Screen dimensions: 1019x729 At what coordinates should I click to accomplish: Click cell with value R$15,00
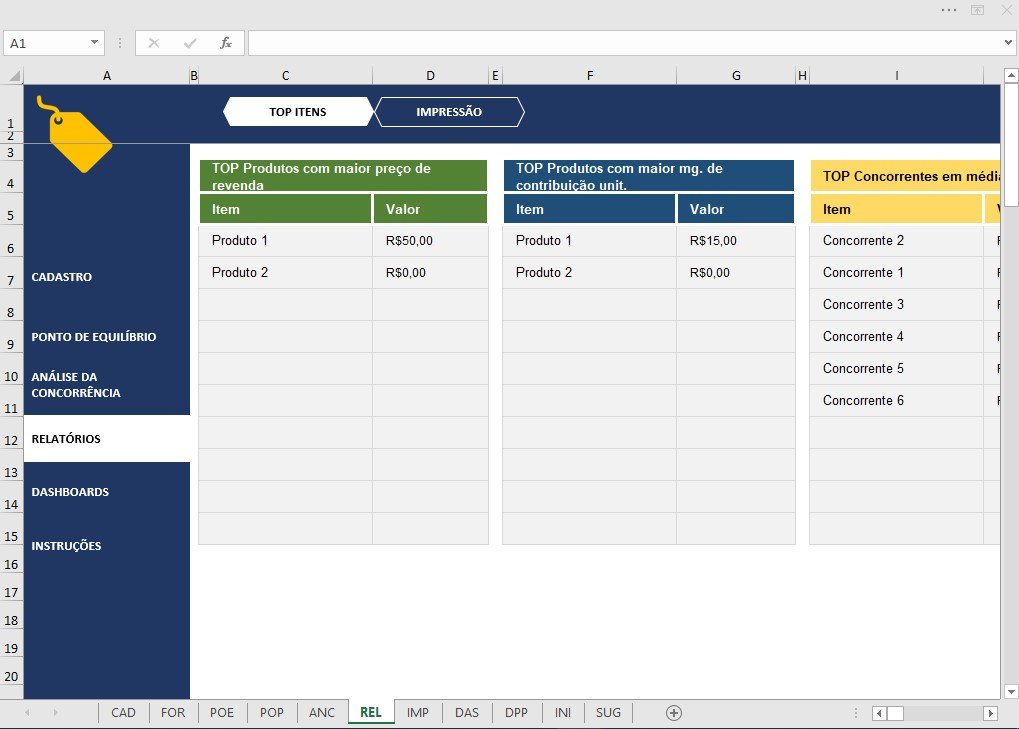[736, 240]
